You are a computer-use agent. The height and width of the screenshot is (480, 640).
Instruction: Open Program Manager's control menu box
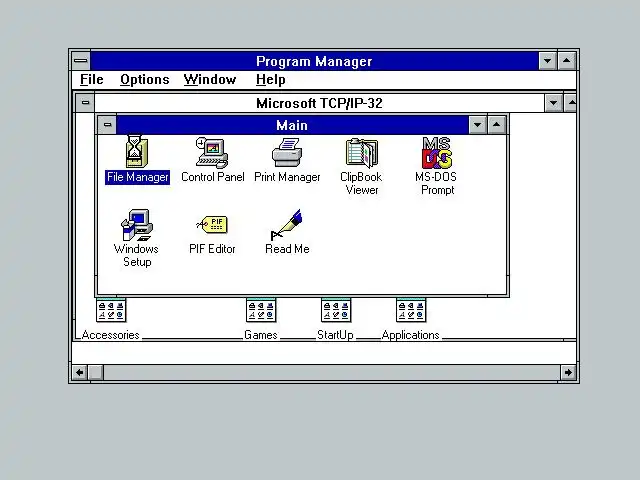pyautogui.click(x=81, y=61)
